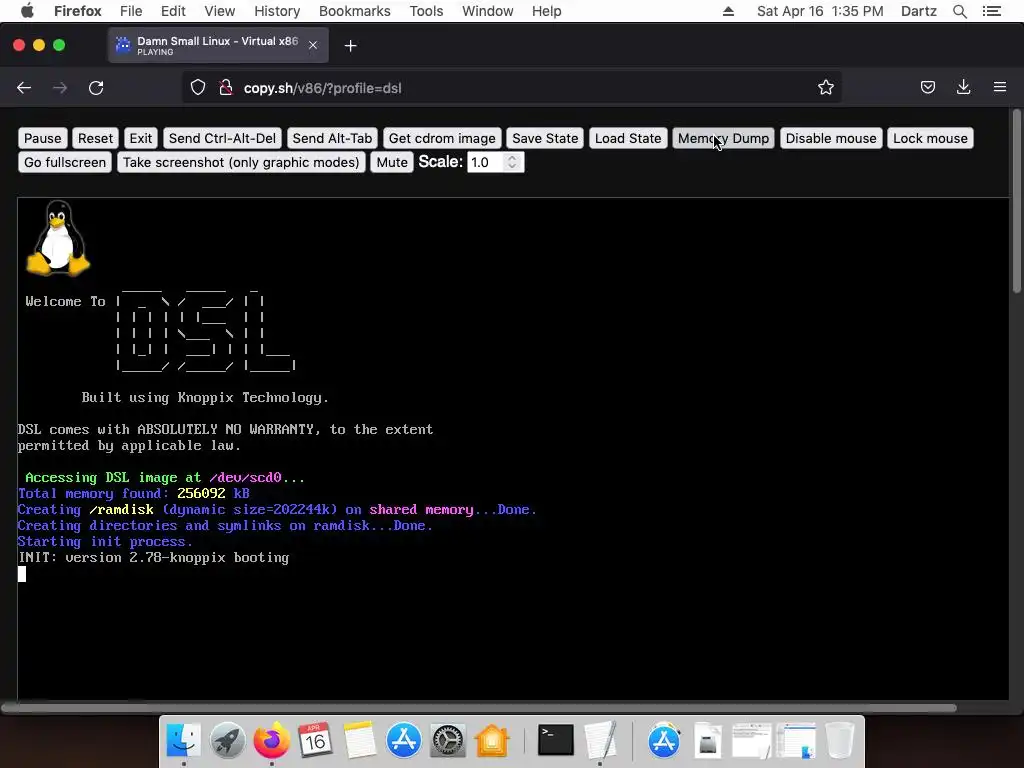The width and height of the screenshot is (1024, 768).
Task: Open the History menu
Action: [x=277, y=11]
